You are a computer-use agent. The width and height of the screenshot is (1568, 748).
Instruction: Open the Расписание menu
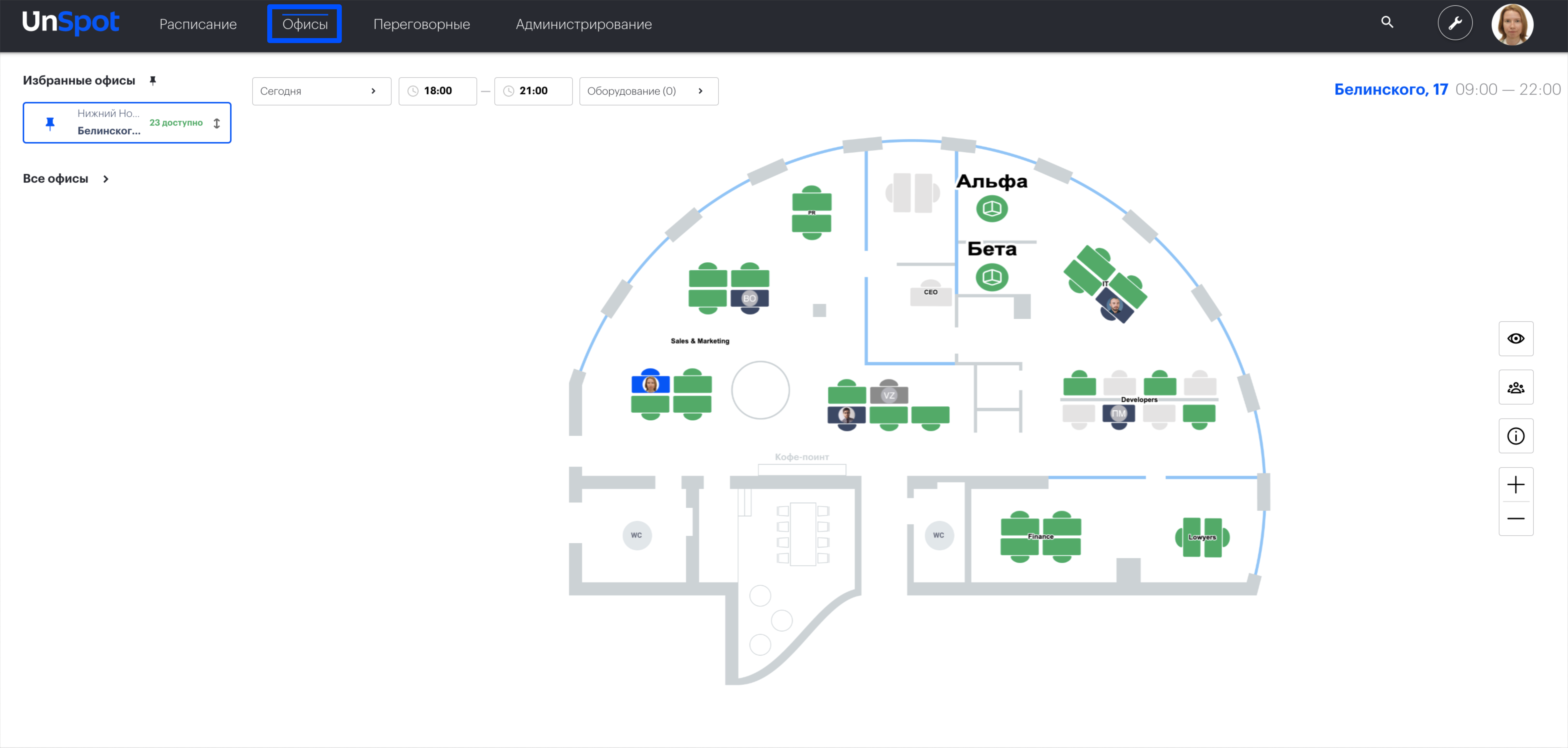(198, 24)
